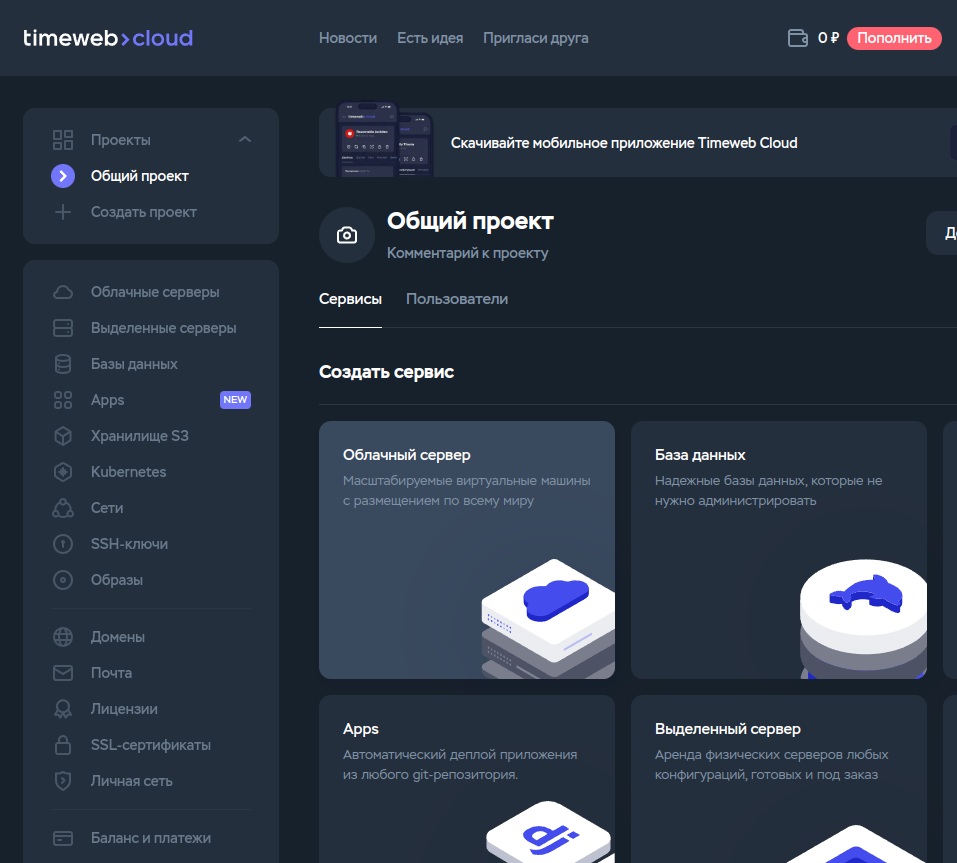
Task: Switch to the Пользователи tab
Action: tap(457, 299)
